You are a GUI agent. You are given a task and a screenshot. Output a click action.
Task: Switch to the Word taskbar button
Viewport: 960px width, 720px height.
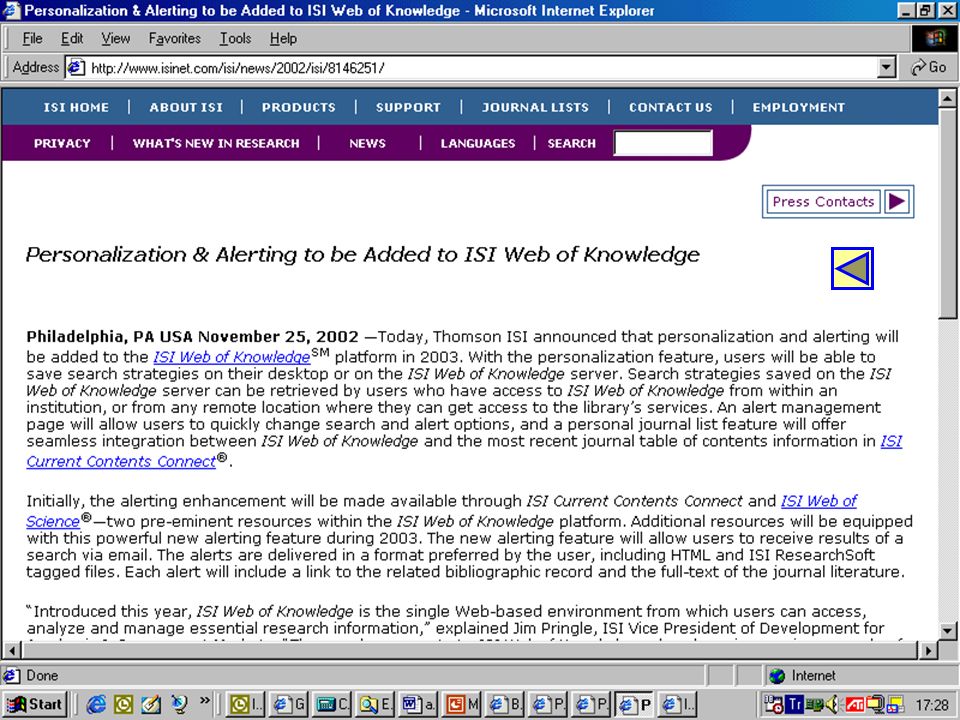[x=419, y=705]
